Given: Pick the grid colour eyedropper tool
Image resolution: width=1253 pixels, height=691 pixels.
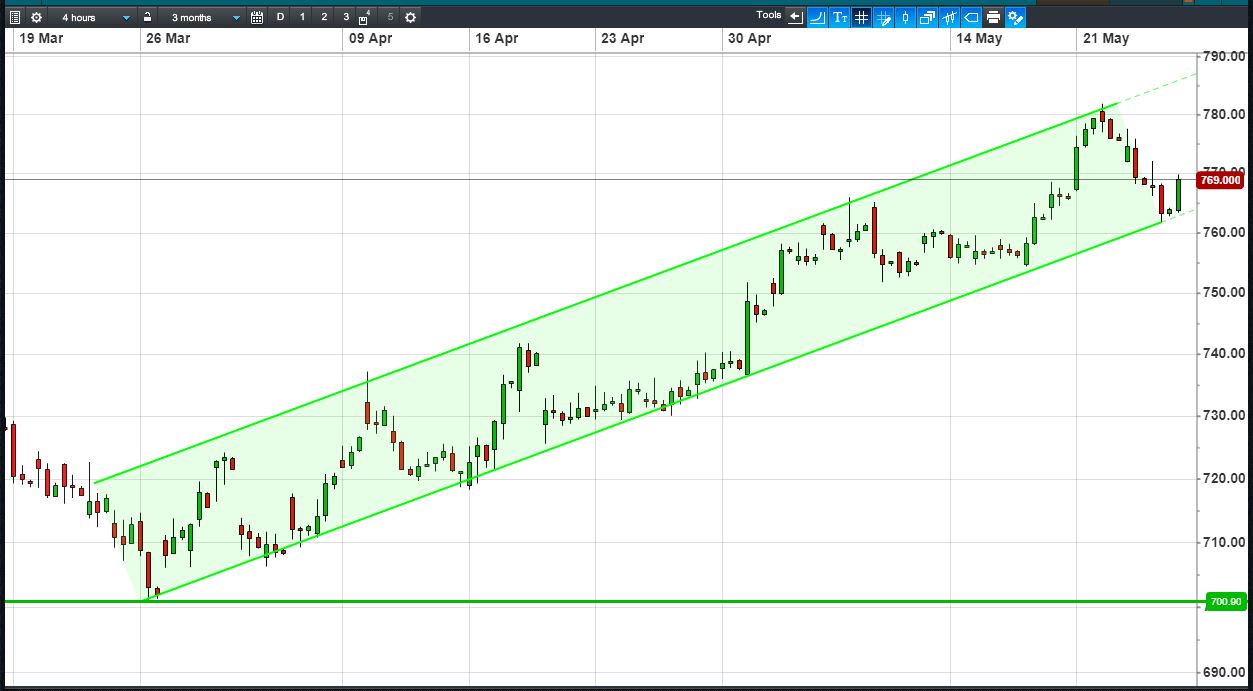Looking at the screenshot, I should coord(883,17).
